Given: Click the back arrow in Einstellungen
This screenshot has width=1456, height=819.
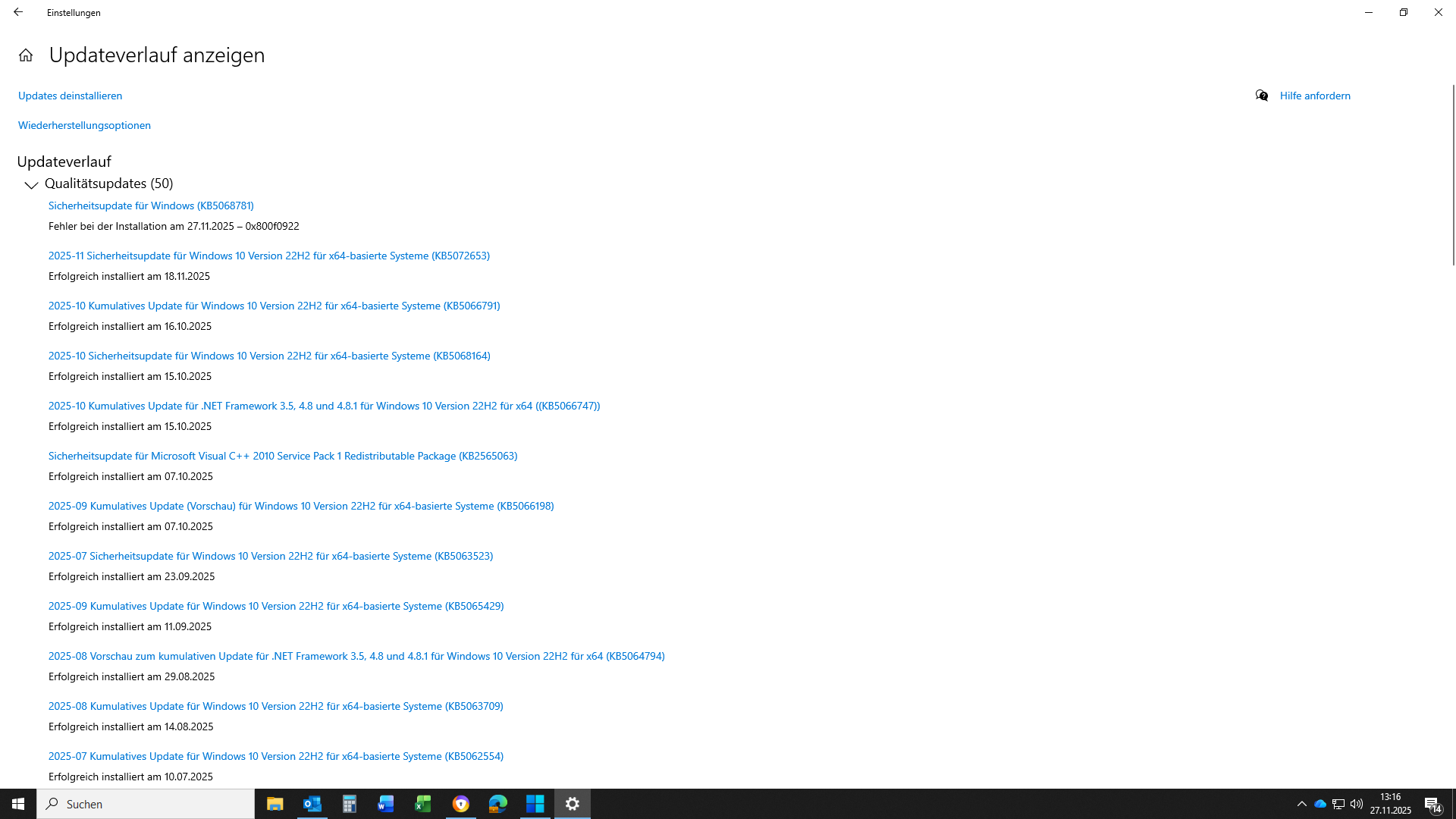Looking at the screenshot, I should pyautogui.click(x=18, y=12).
